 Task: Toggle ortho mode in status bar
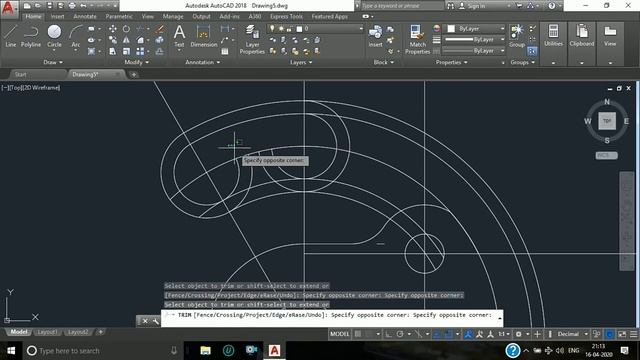click(x=388, y=334)
